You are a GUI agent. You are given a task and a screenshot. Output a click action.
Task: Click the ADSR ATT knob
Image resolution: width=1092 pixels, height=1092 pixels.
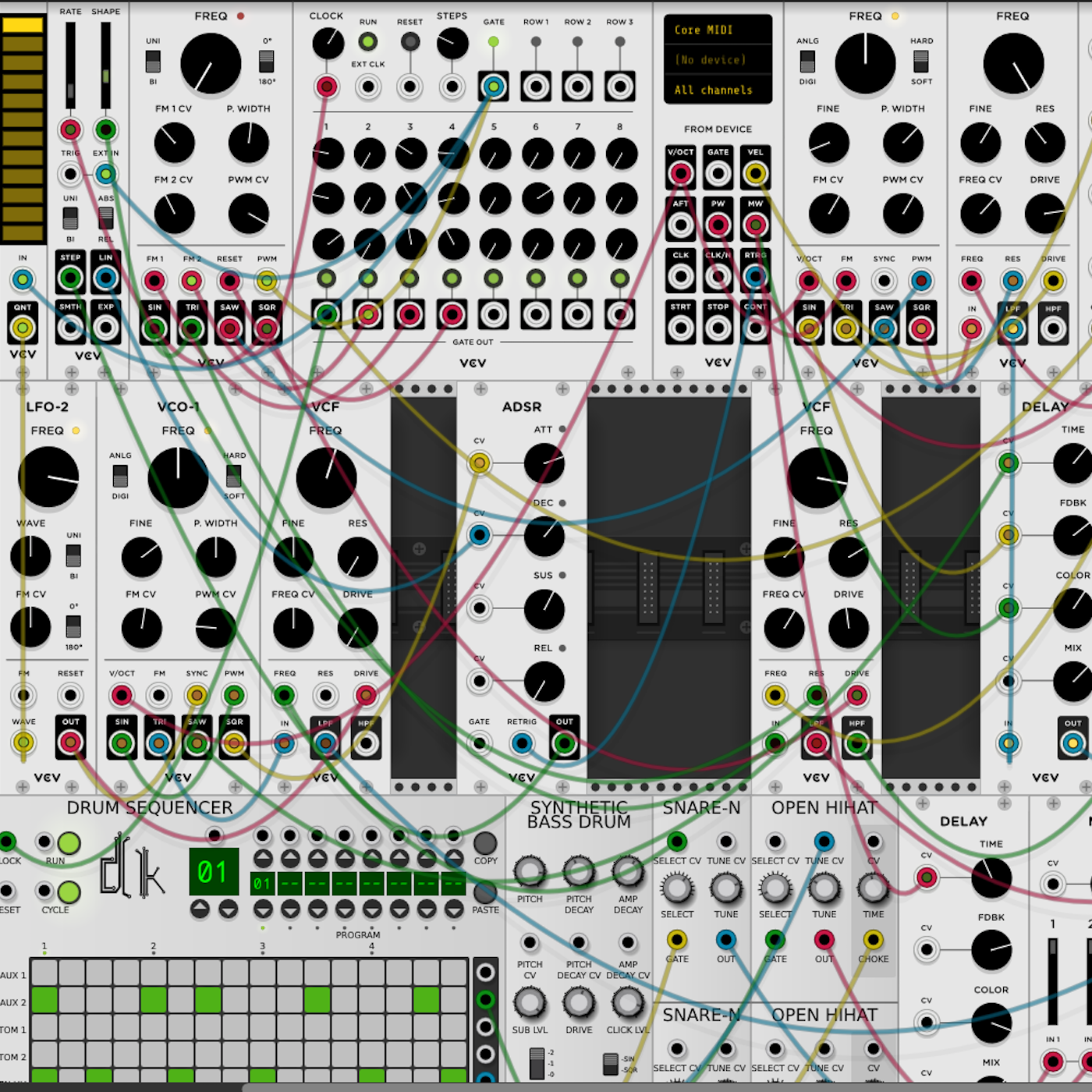click(x=544, y=463)
